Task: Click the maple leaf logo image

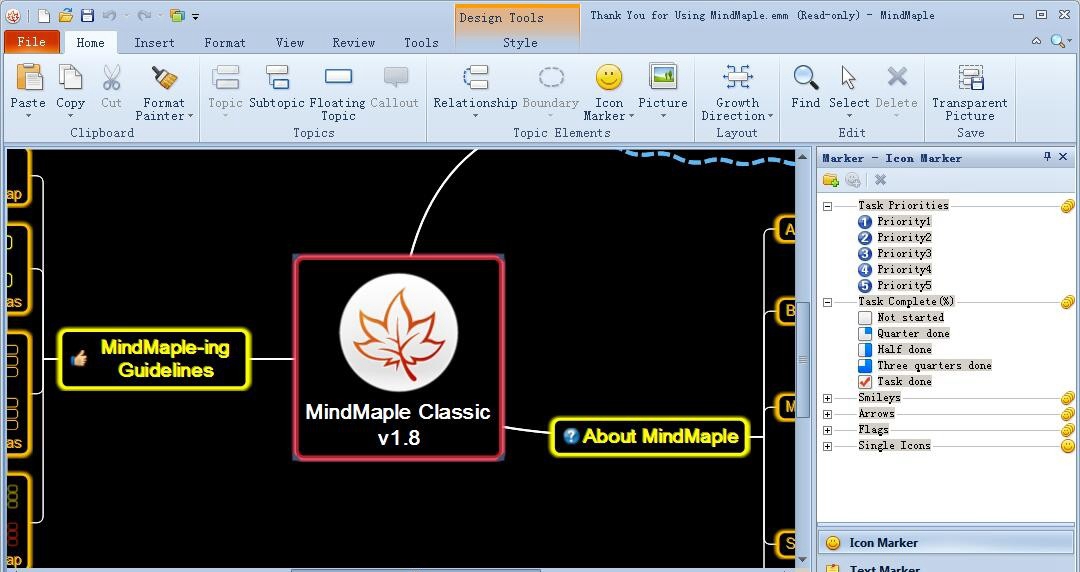Action: 399,332
